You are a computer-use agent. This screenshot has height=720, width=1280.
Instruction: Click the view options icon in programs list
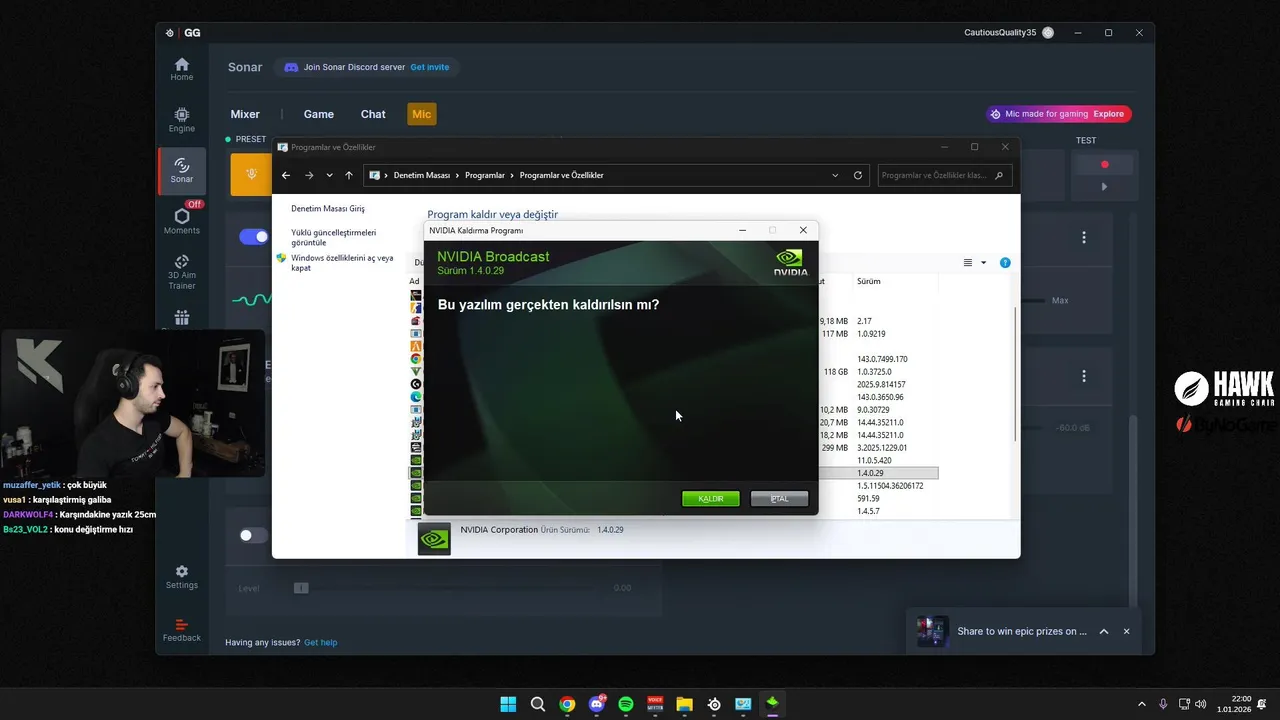[968, 263]
